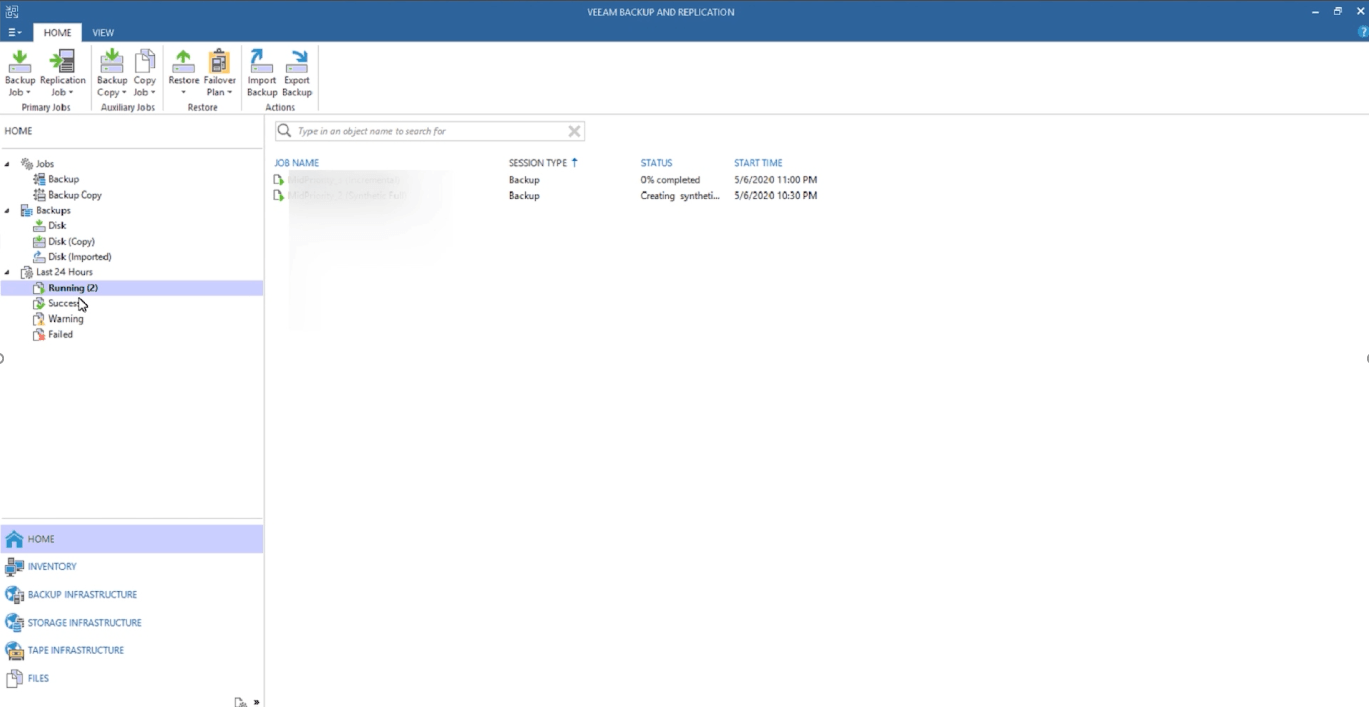Select the job row Creating synthetic

[546, 196]
